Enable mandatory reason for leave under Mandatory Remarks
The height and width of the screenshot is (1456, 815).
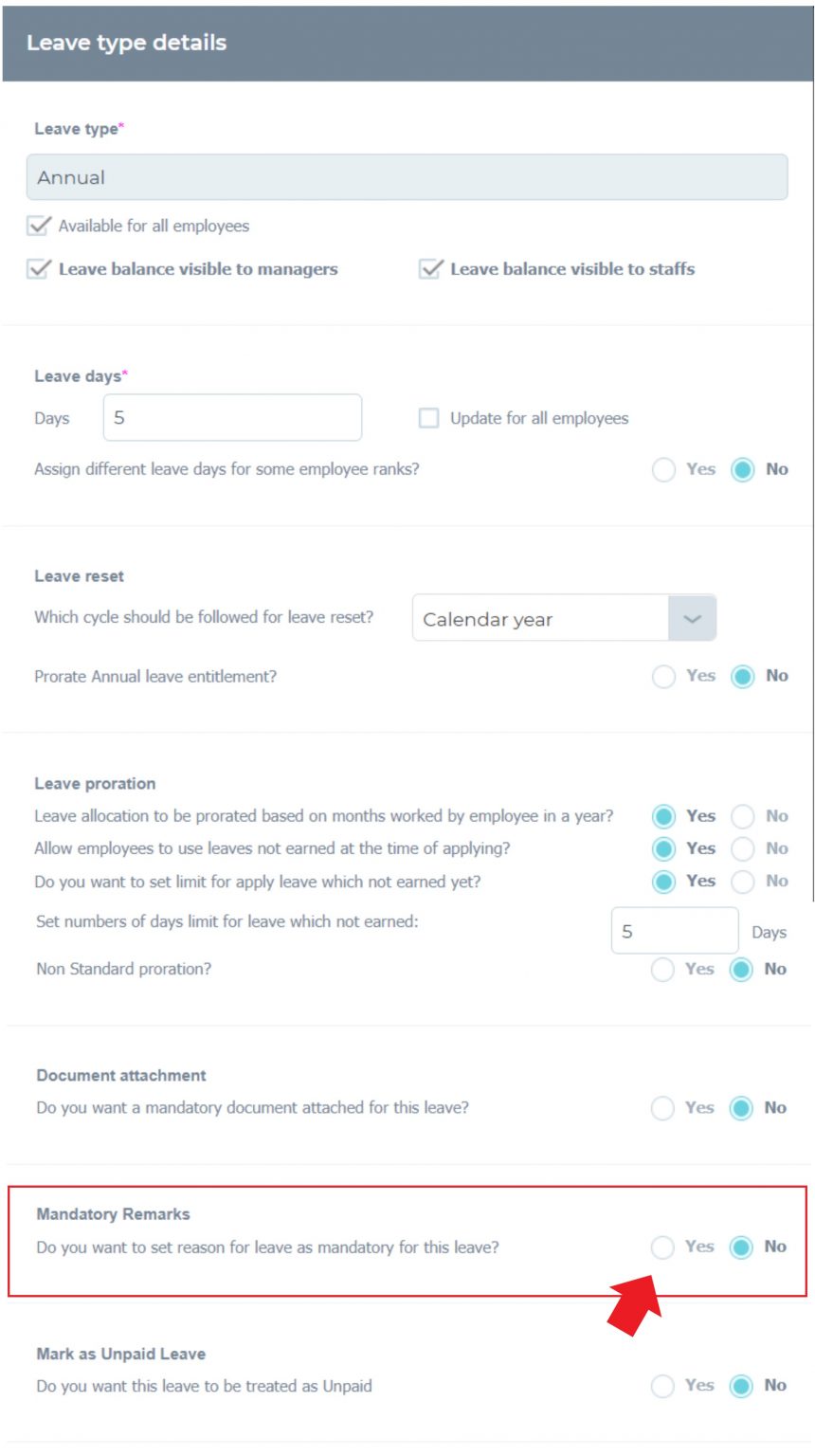point(663,1247)
